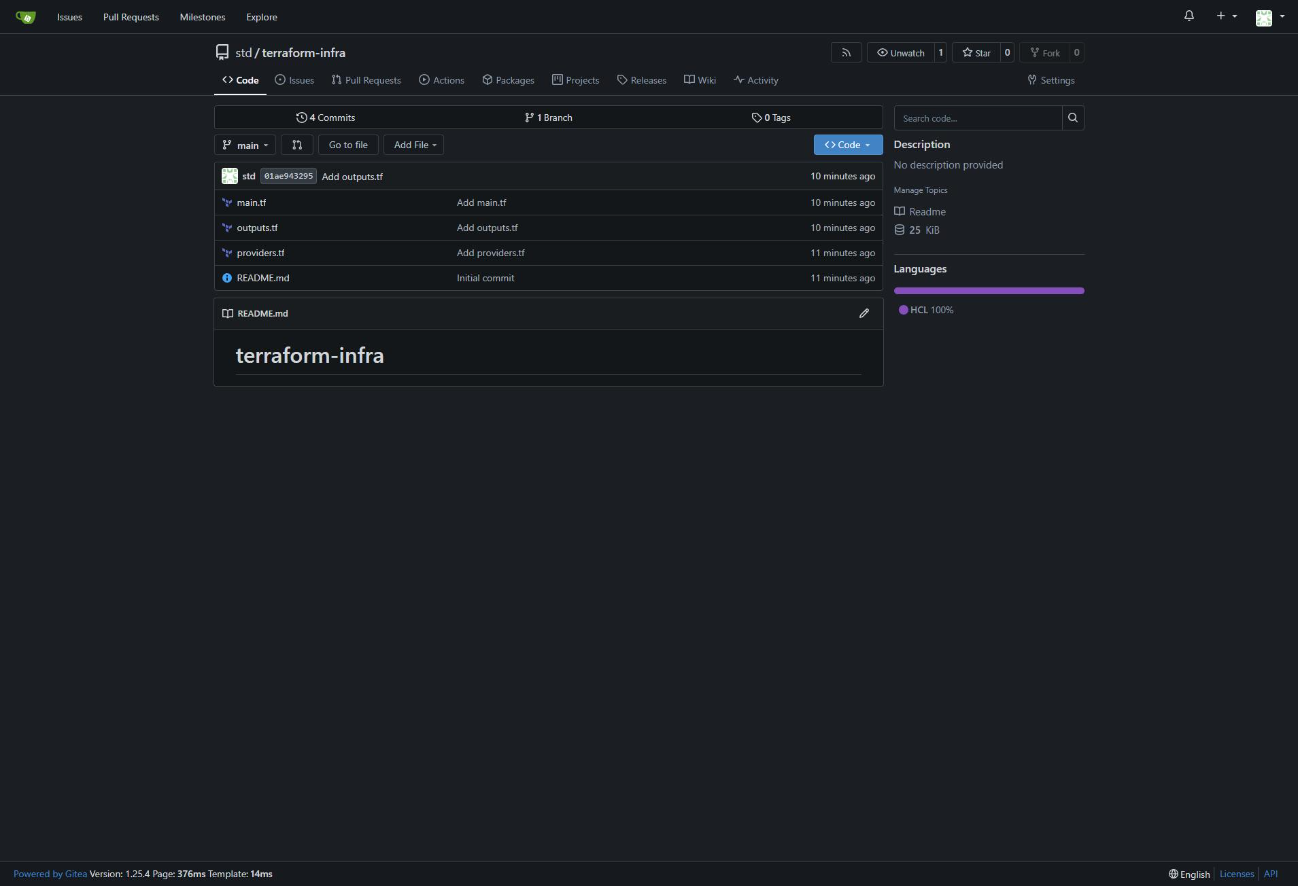View the 0 Tags list
This screenshot has height=886, width=1298.
pyautogui.click(x=771, y=118)
